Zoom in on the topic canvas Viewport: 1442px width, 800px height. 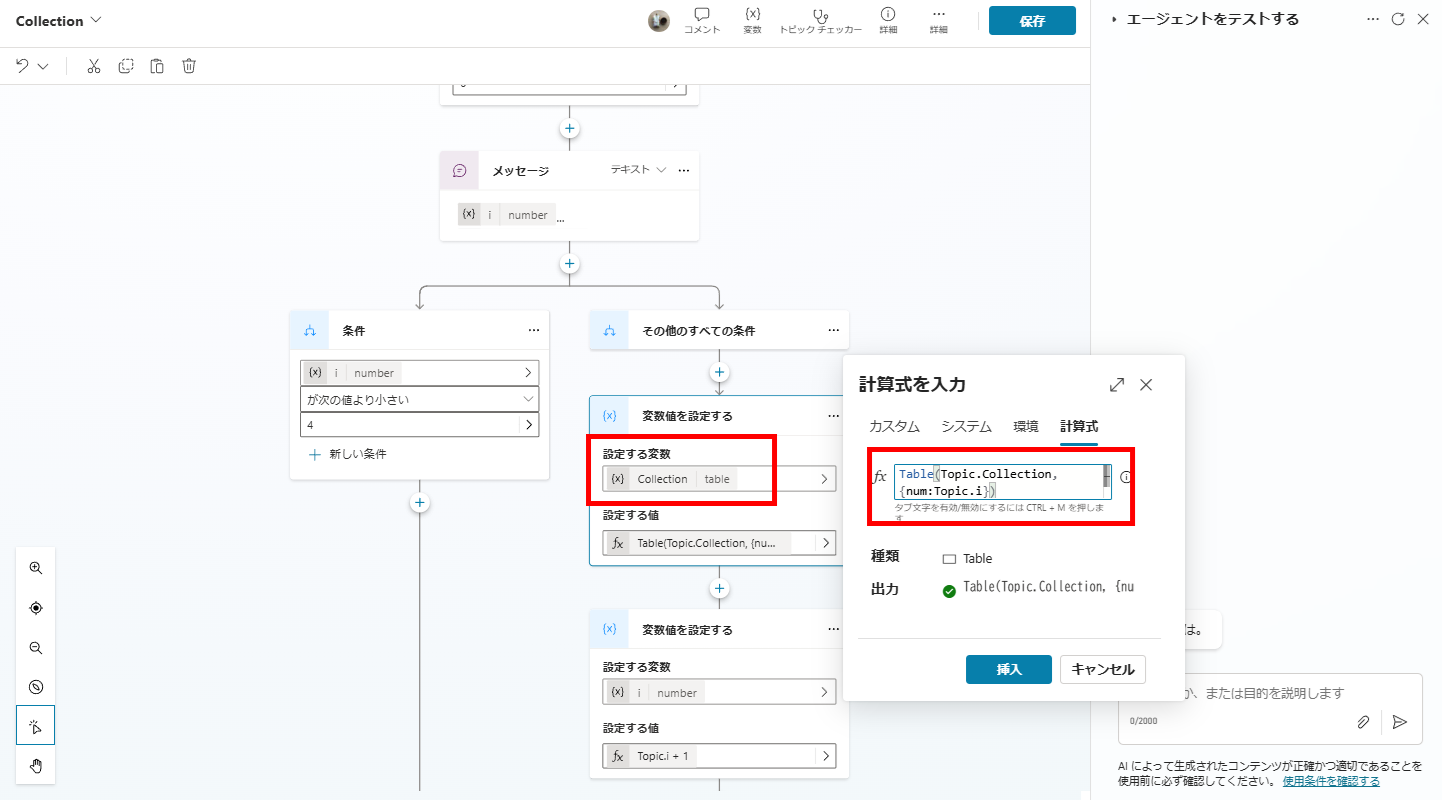click(x=35, y=567)
